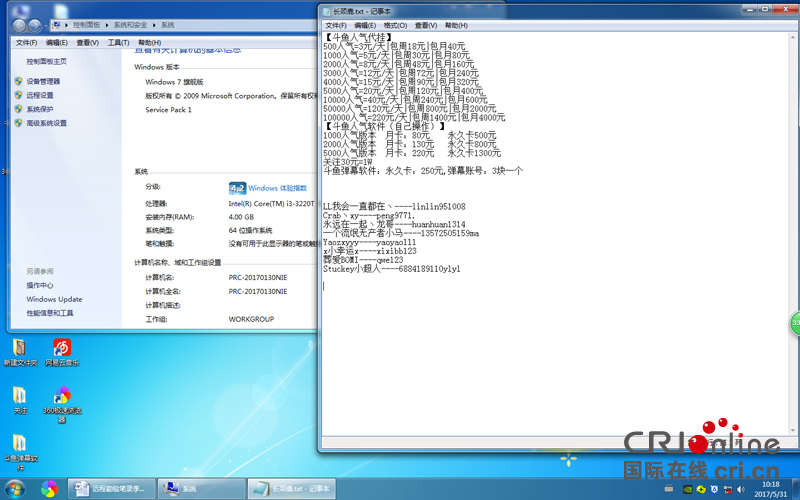Viewport: 800px width, 500px height.
Task: Go to 控制面板主页 in the left pane
Action: [46, 61]
